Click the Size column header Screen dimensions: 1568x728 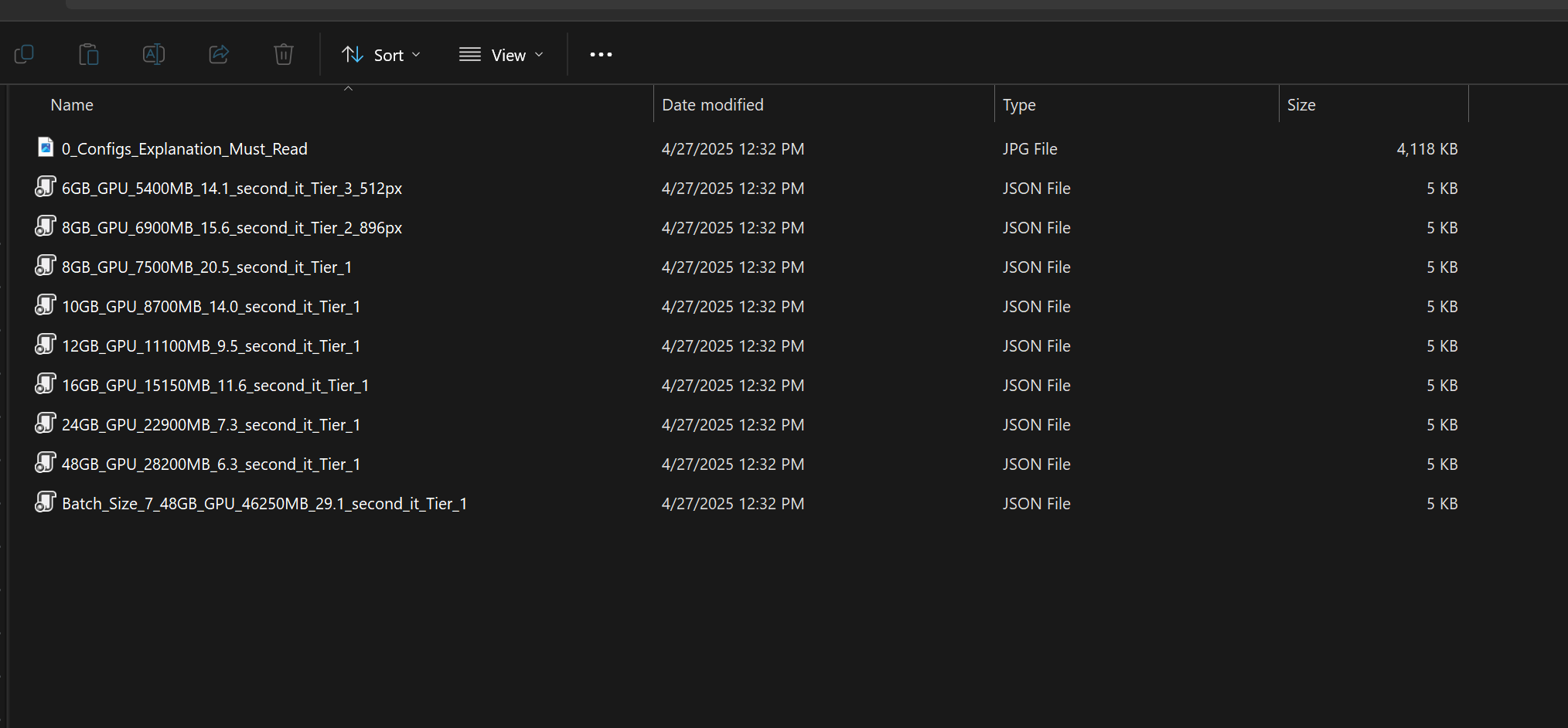[1301, 105]
